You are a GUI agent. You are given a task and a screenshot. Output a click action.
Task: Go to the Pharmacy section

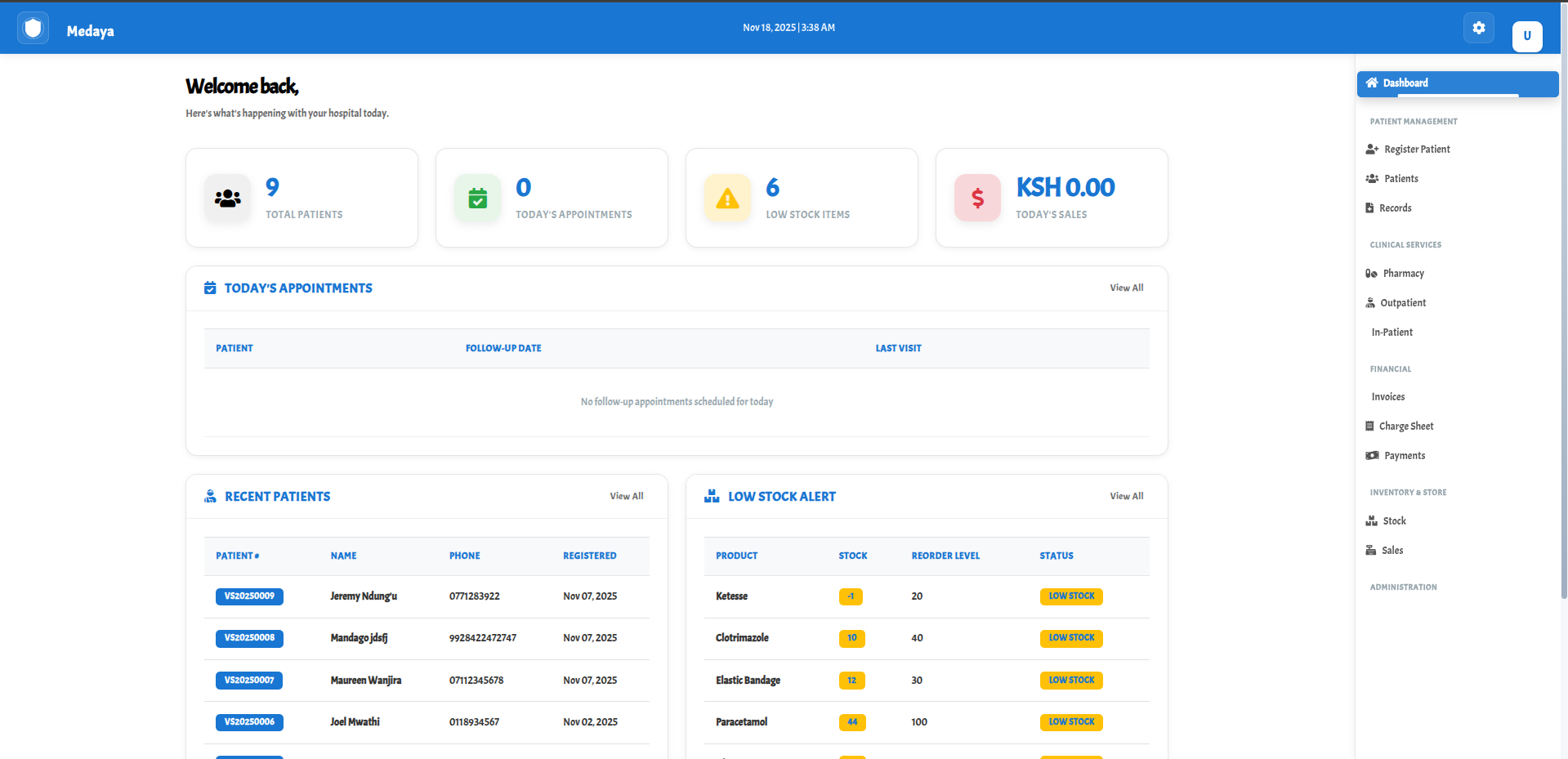point(1403,274)
